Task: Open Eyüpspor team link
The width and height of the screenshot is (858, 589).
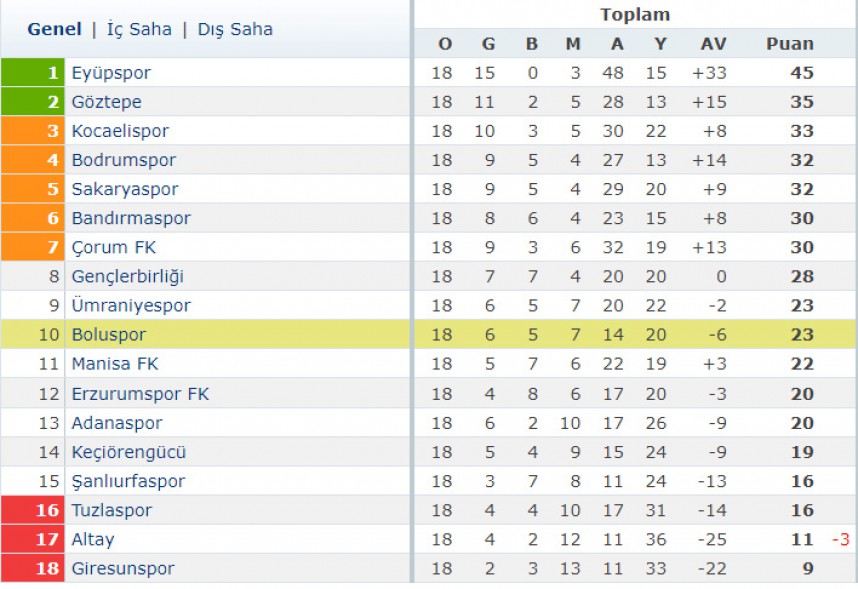Action: pyautogui.click(x=111, y=73)
